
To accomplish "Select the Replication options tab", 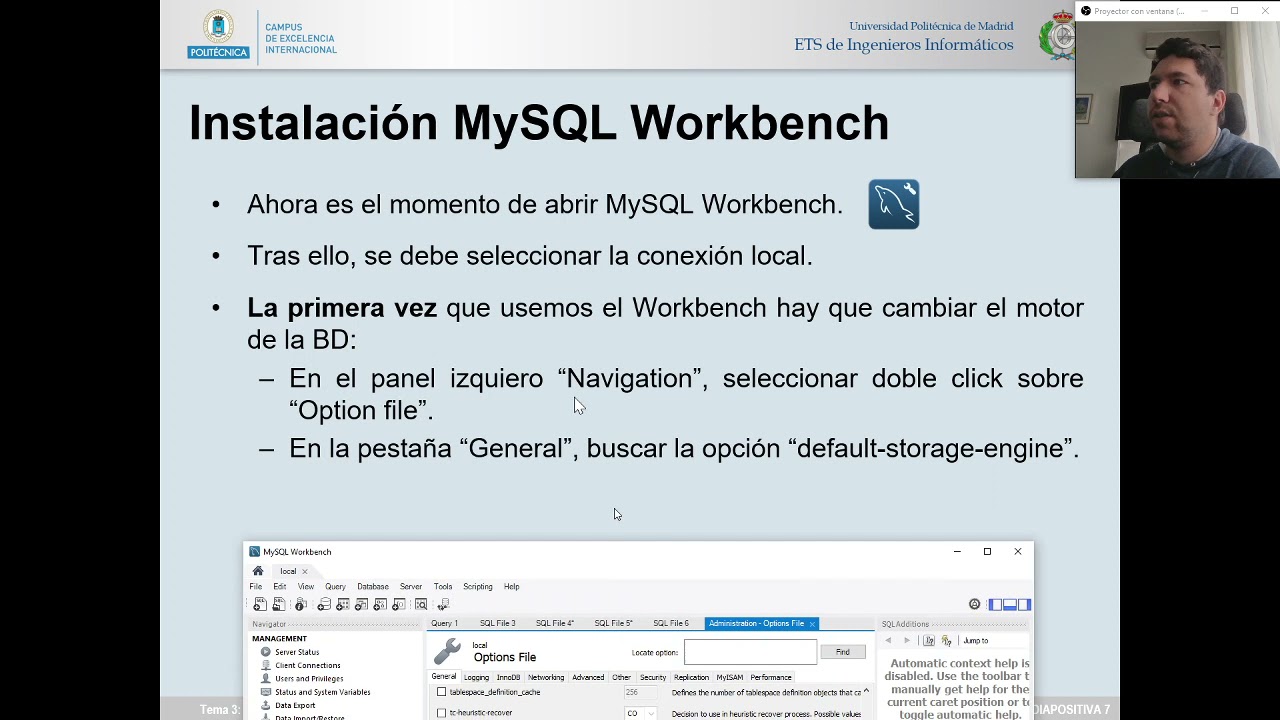I will click(691, 678).
